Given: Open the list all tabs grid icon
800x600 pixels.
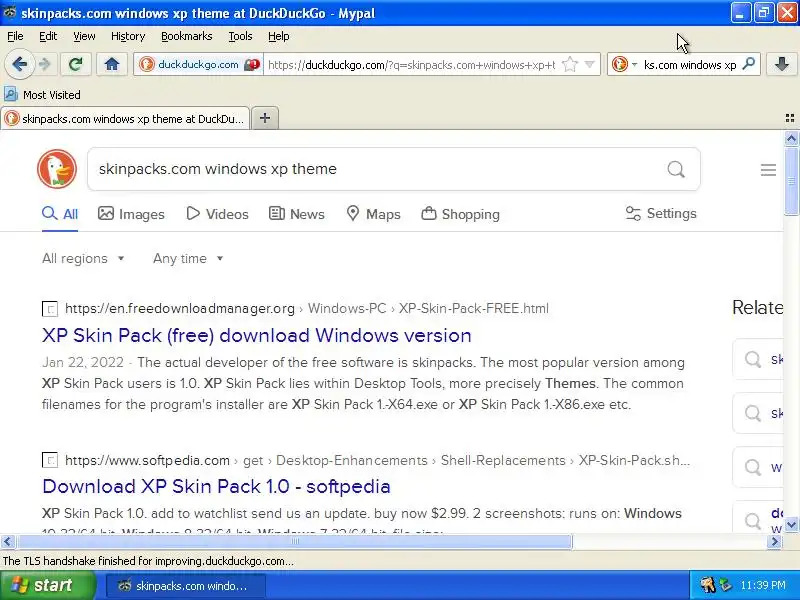Looking at the screenshot, I should (790, 118).
